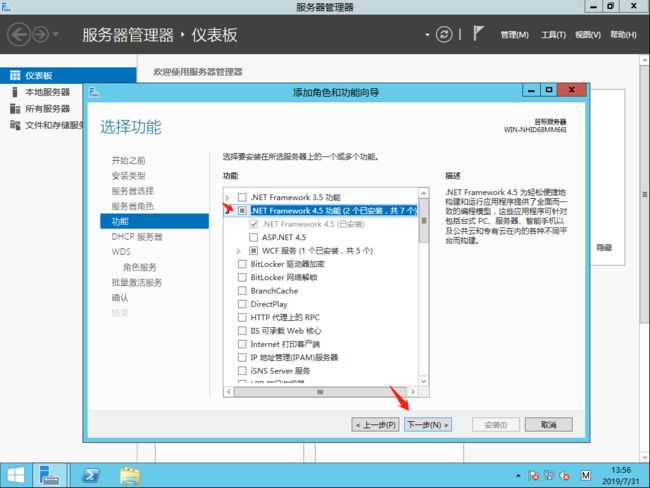Screen dimensions: 650x488
Task: Click the feature list scroll right arrow
Action: coord(412,392)
